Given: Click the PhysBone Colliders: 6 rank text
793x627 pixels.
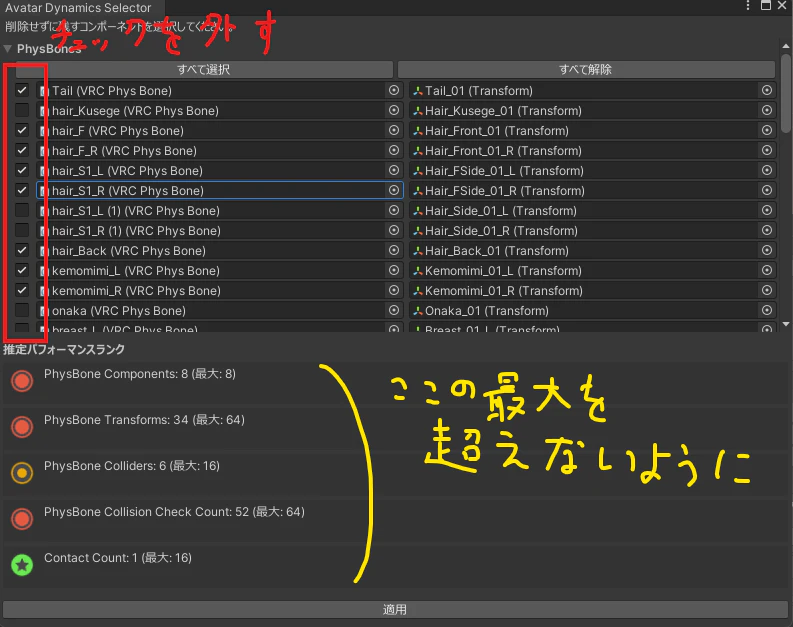Looking at the screenshot, I should point(131,466).
